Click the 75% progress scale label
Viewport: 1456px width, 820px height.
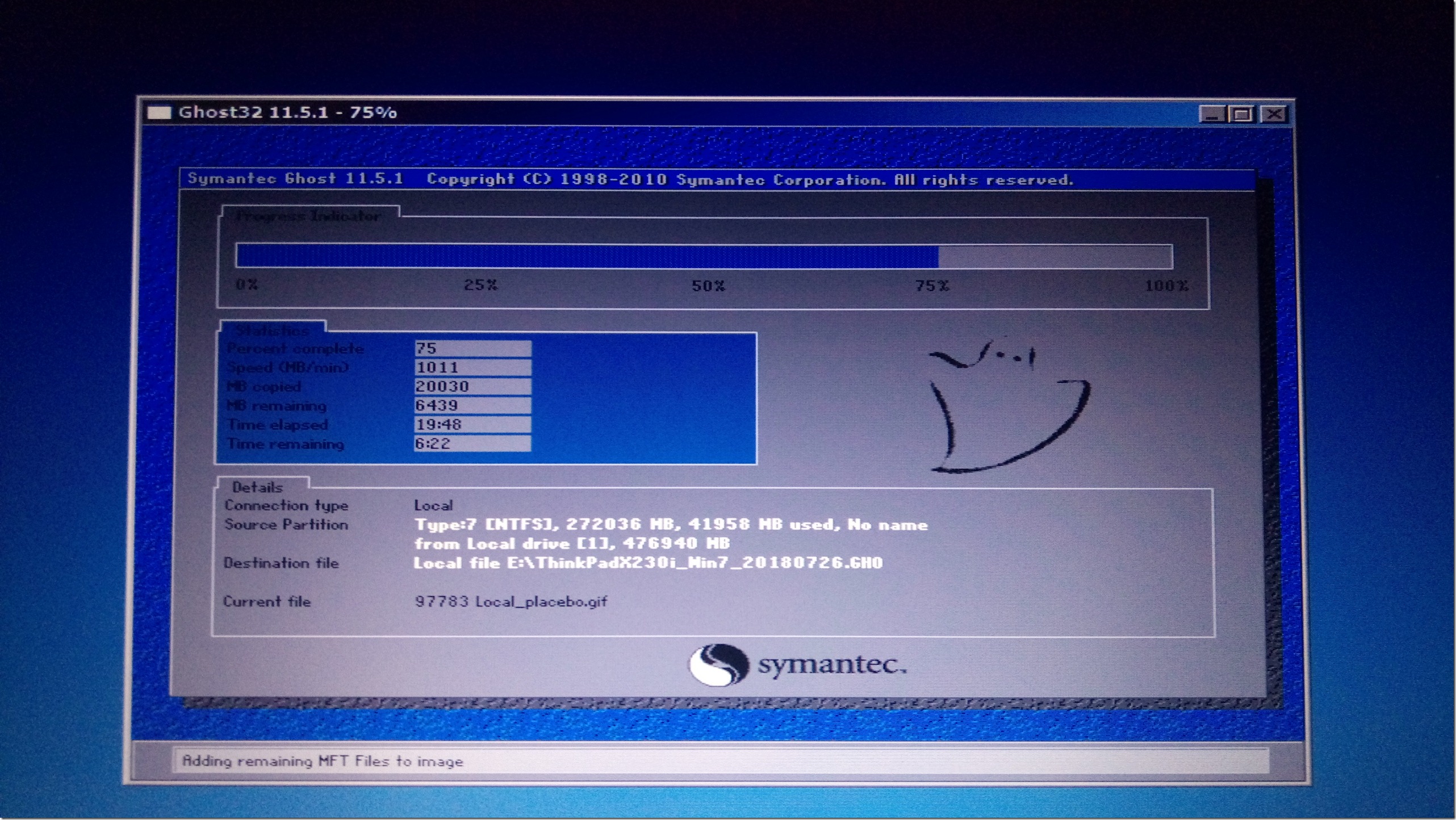932,286
